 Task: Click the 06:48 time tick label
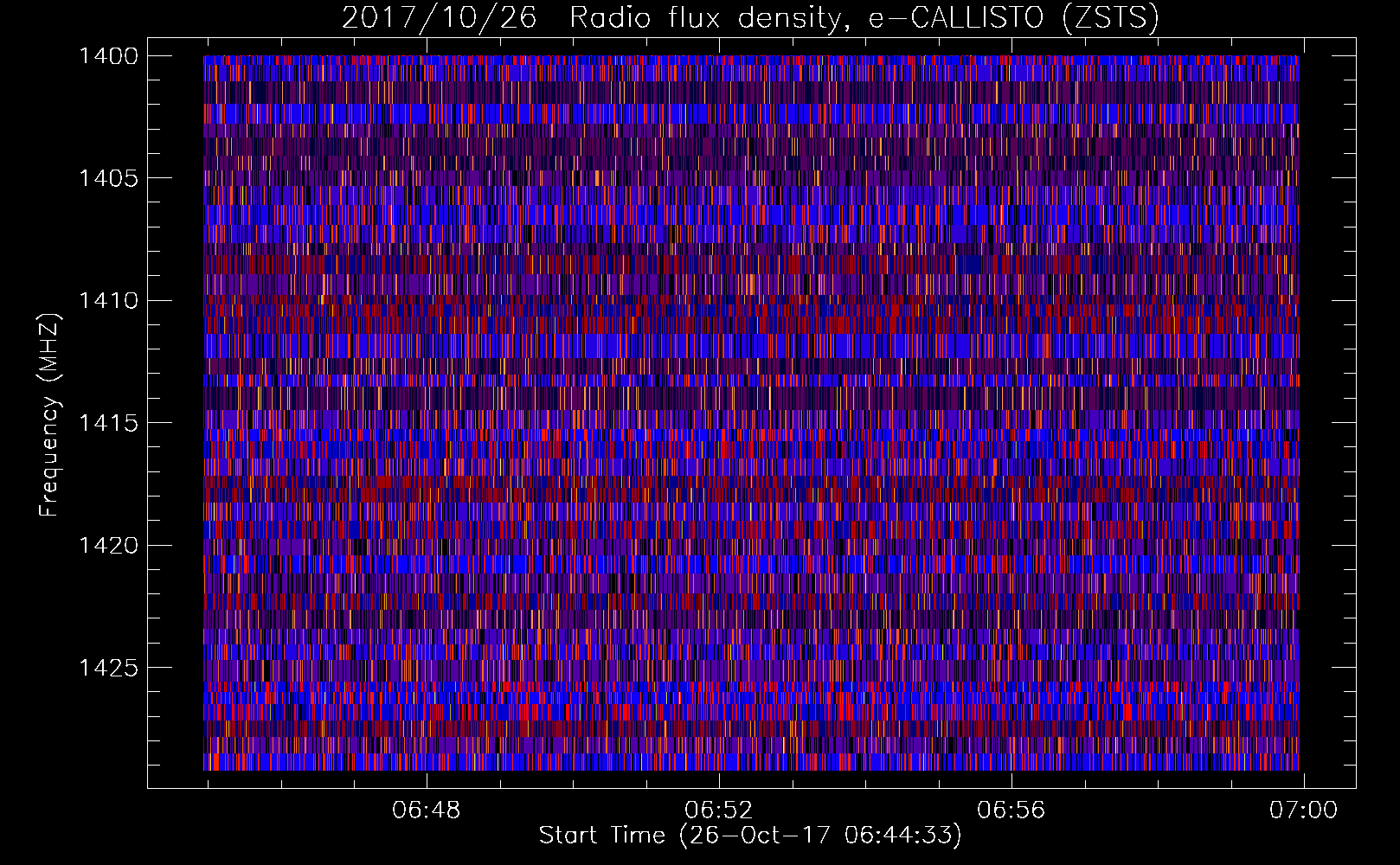click(x=427, y=811)
